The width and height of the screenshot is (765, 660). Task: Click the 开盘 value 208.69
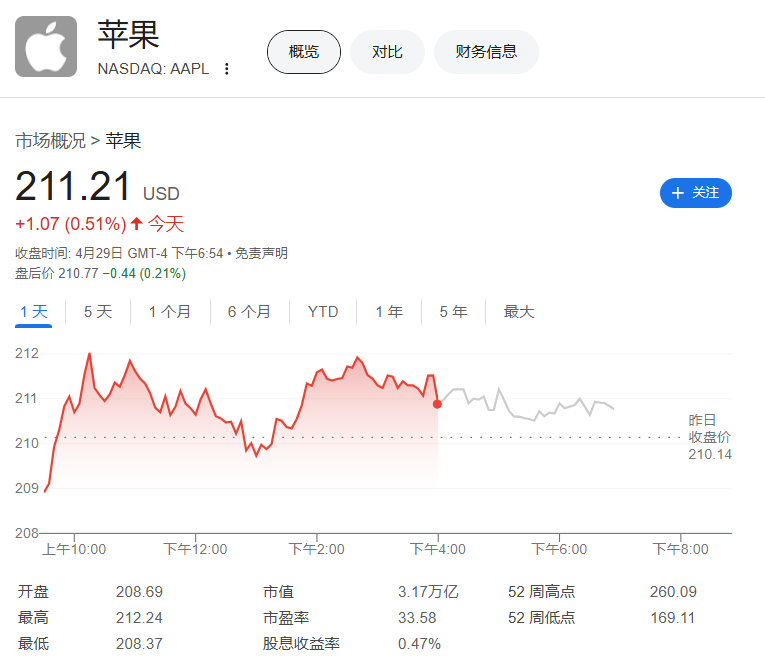point(139,592)
